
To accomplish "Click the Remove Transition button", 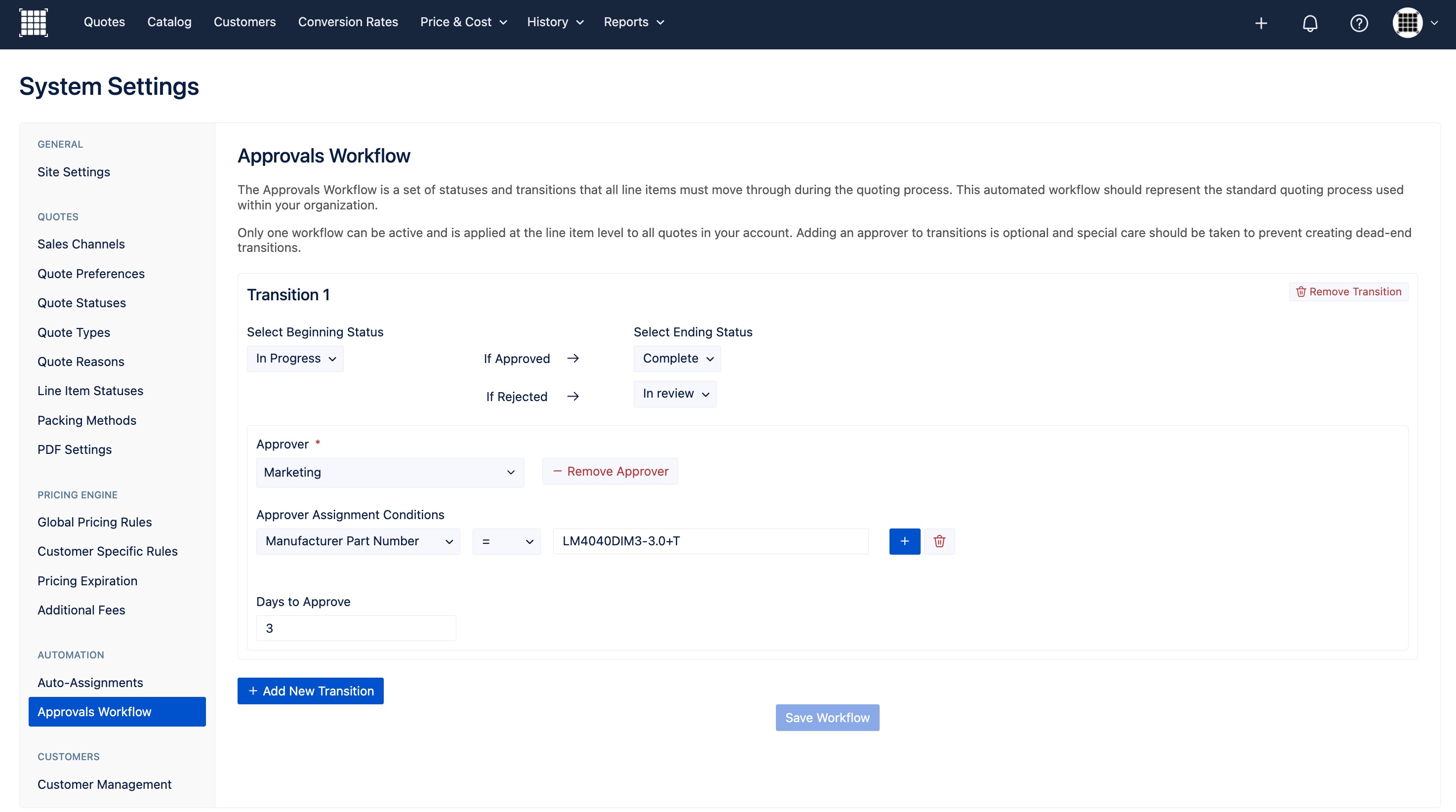I will pos(1348,291).
